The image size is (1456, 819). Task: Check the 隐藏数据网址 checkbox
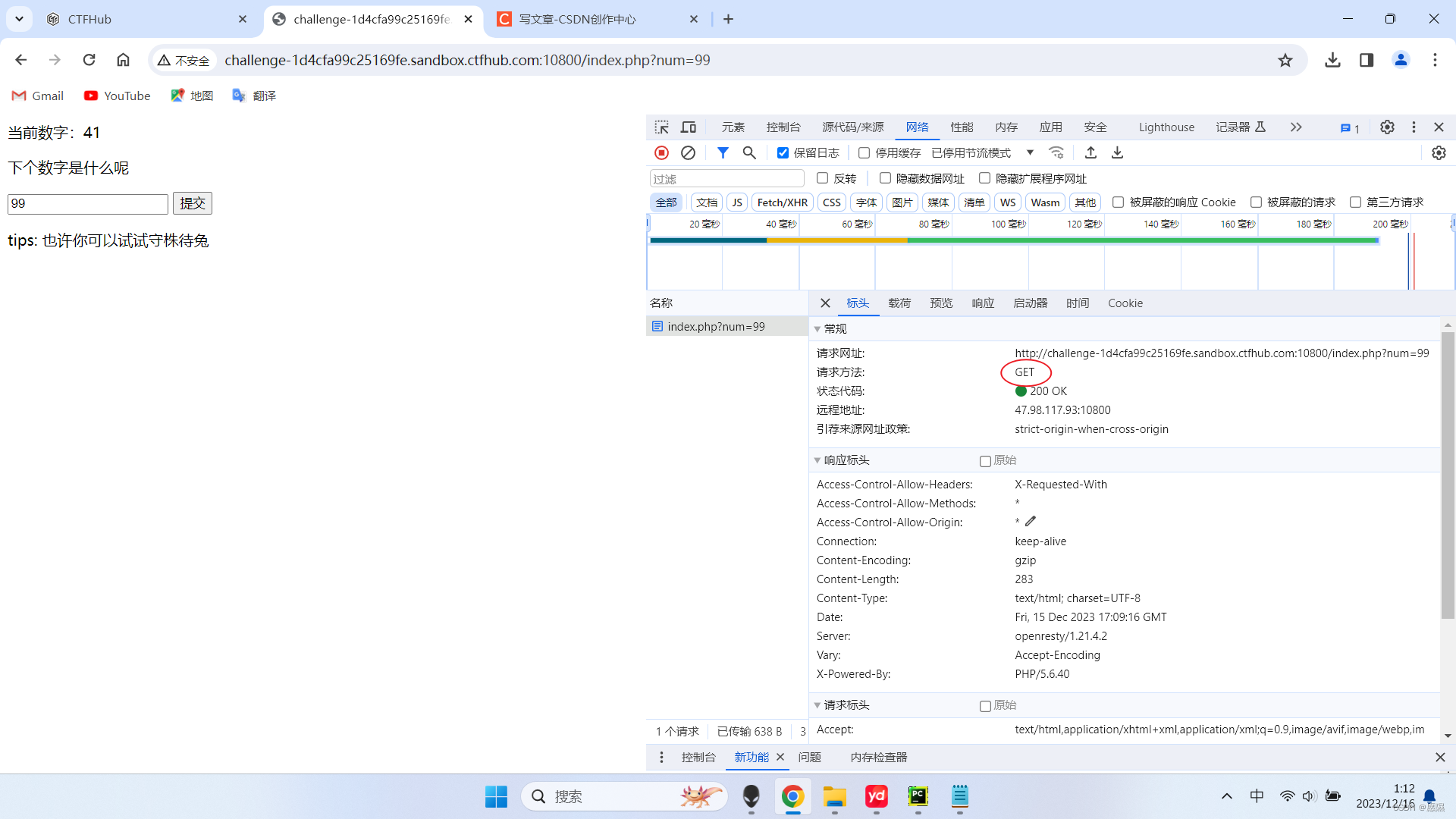[885, 178]
